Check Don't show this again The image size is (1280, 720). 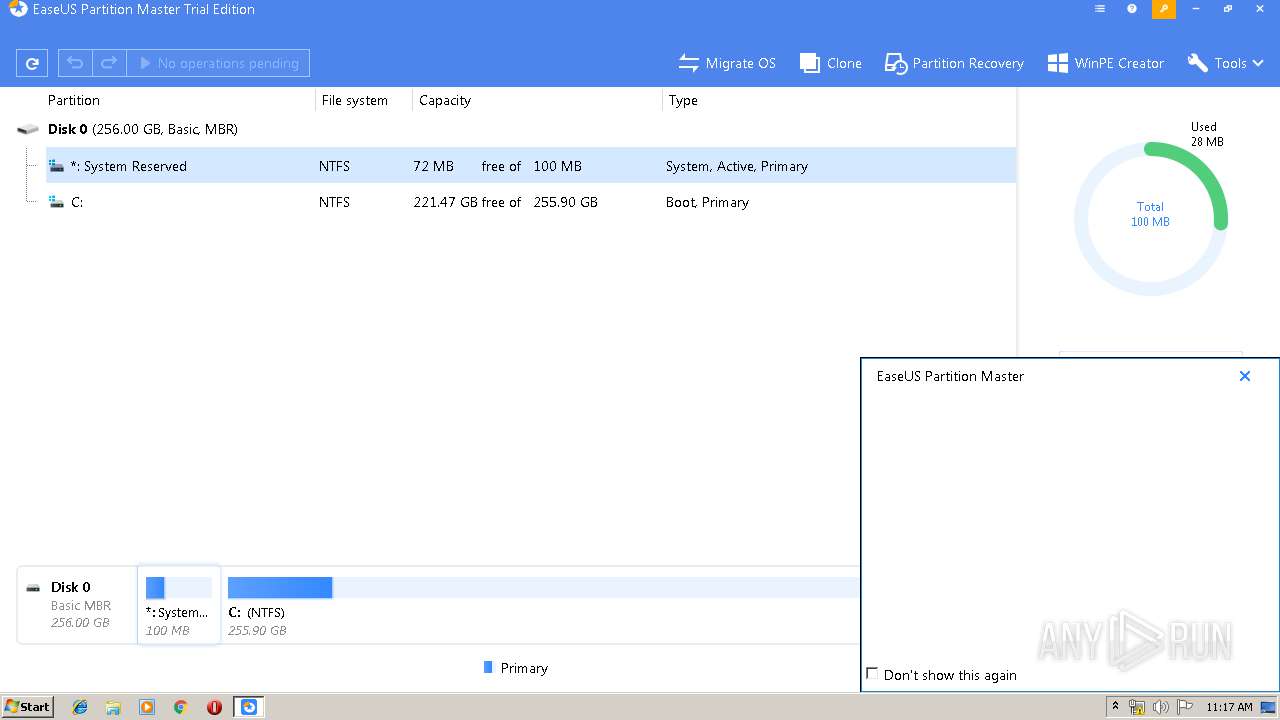(x=872, y=674)
